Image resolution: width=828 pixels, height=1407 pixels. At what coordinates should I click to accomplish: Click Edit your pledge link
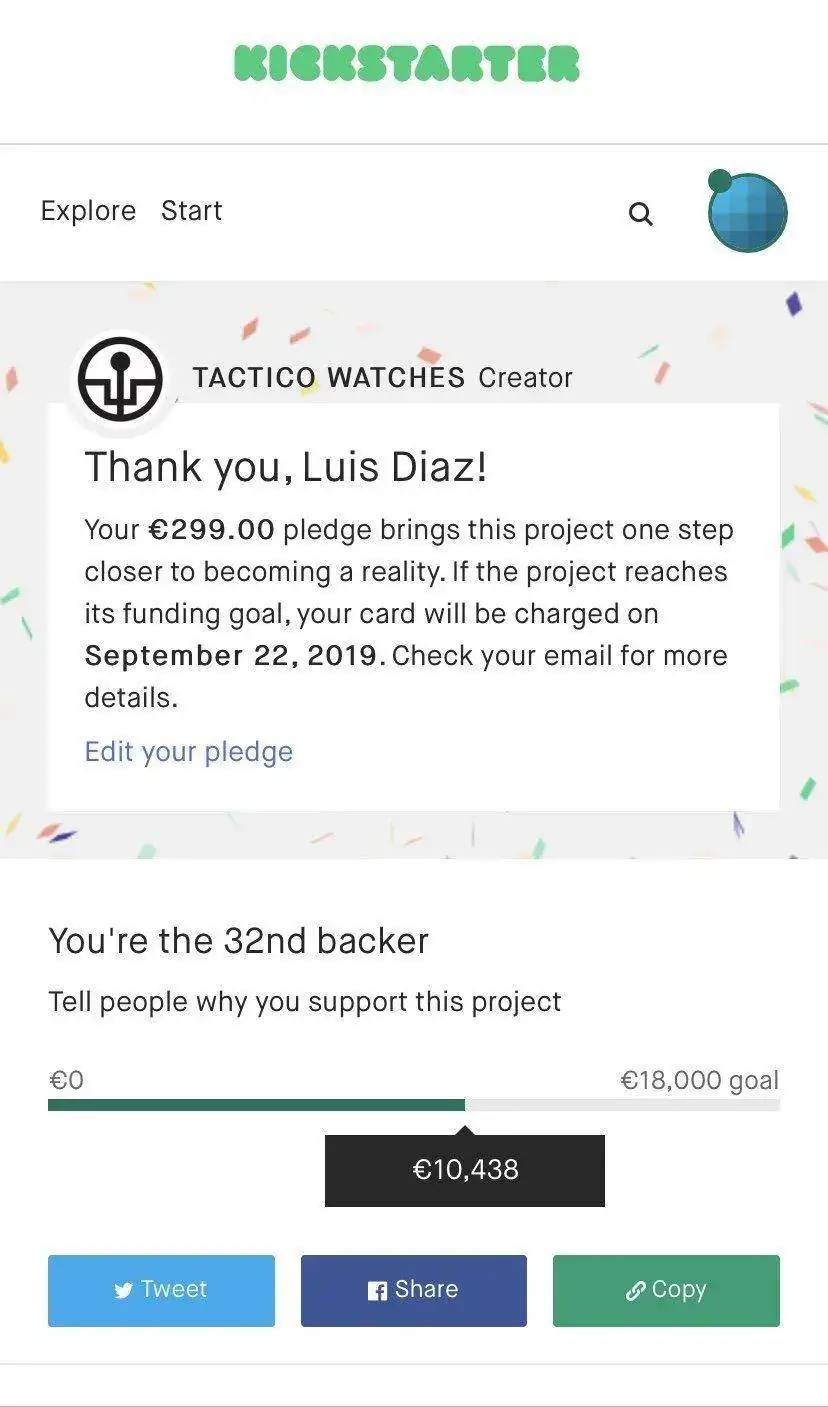coord(189,752)
